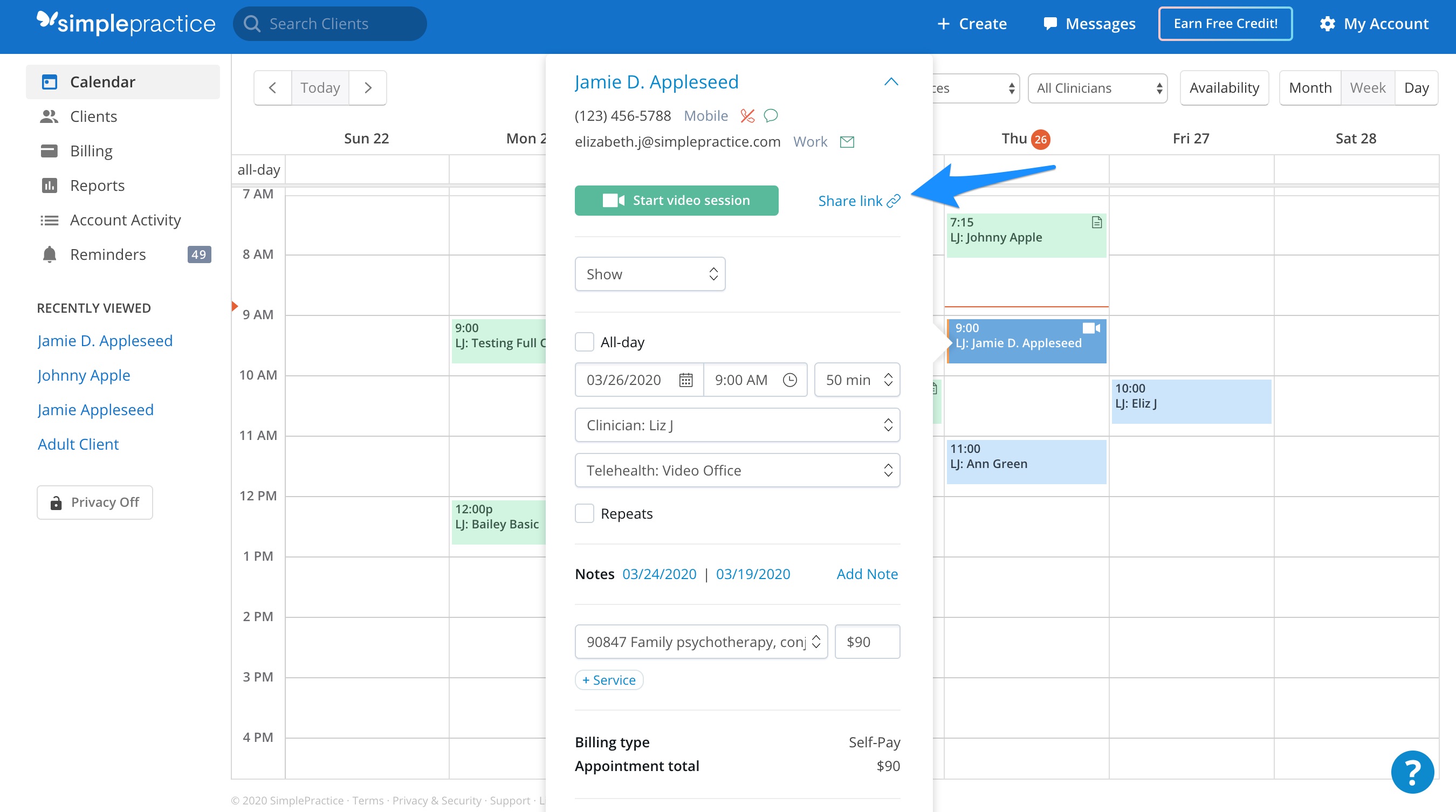This screenshot has height=812, width=1456.
Task: Click the note icon on 7:15 appointment
Action: point(1096,223)
